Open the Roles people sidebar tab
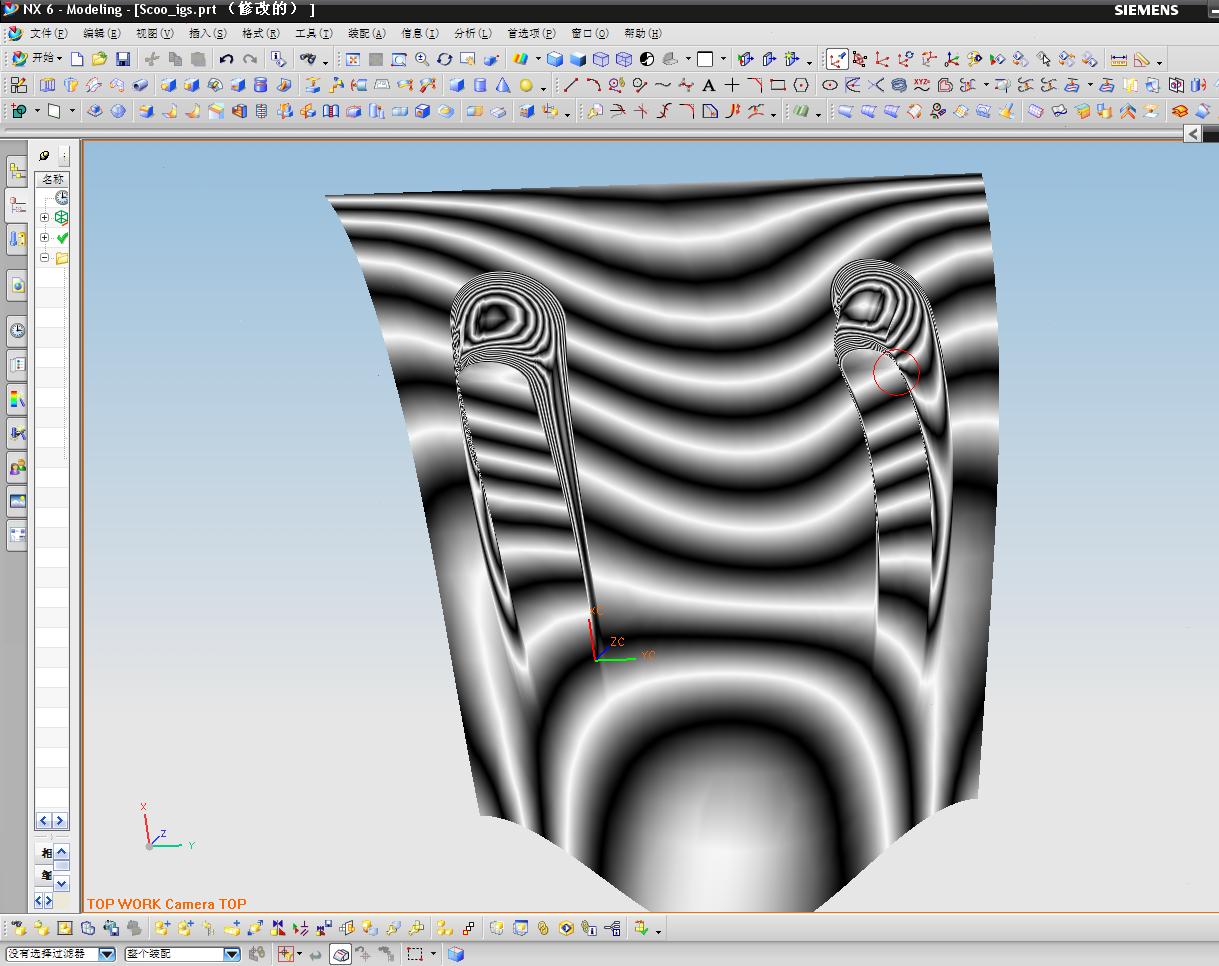 [17, 466]
